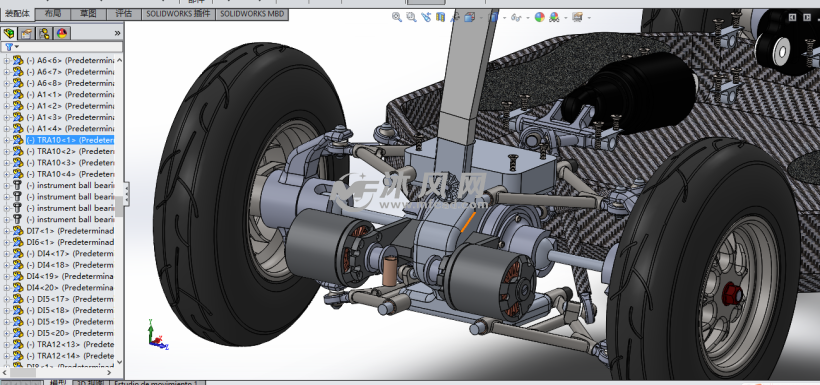The image size is (820, 385).
Task: Click the Section View icon
Action: (x=440, y=17)
